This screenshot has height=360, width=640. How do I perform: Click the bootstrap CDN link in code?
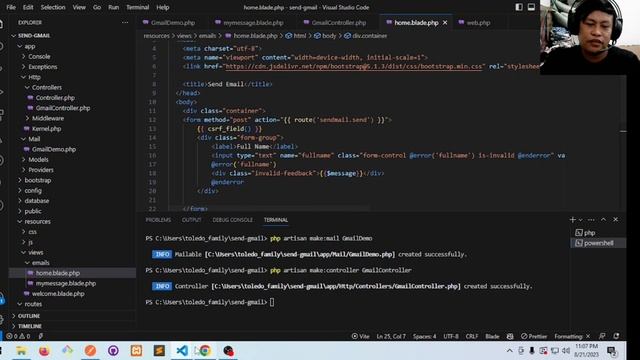[353, 66]
